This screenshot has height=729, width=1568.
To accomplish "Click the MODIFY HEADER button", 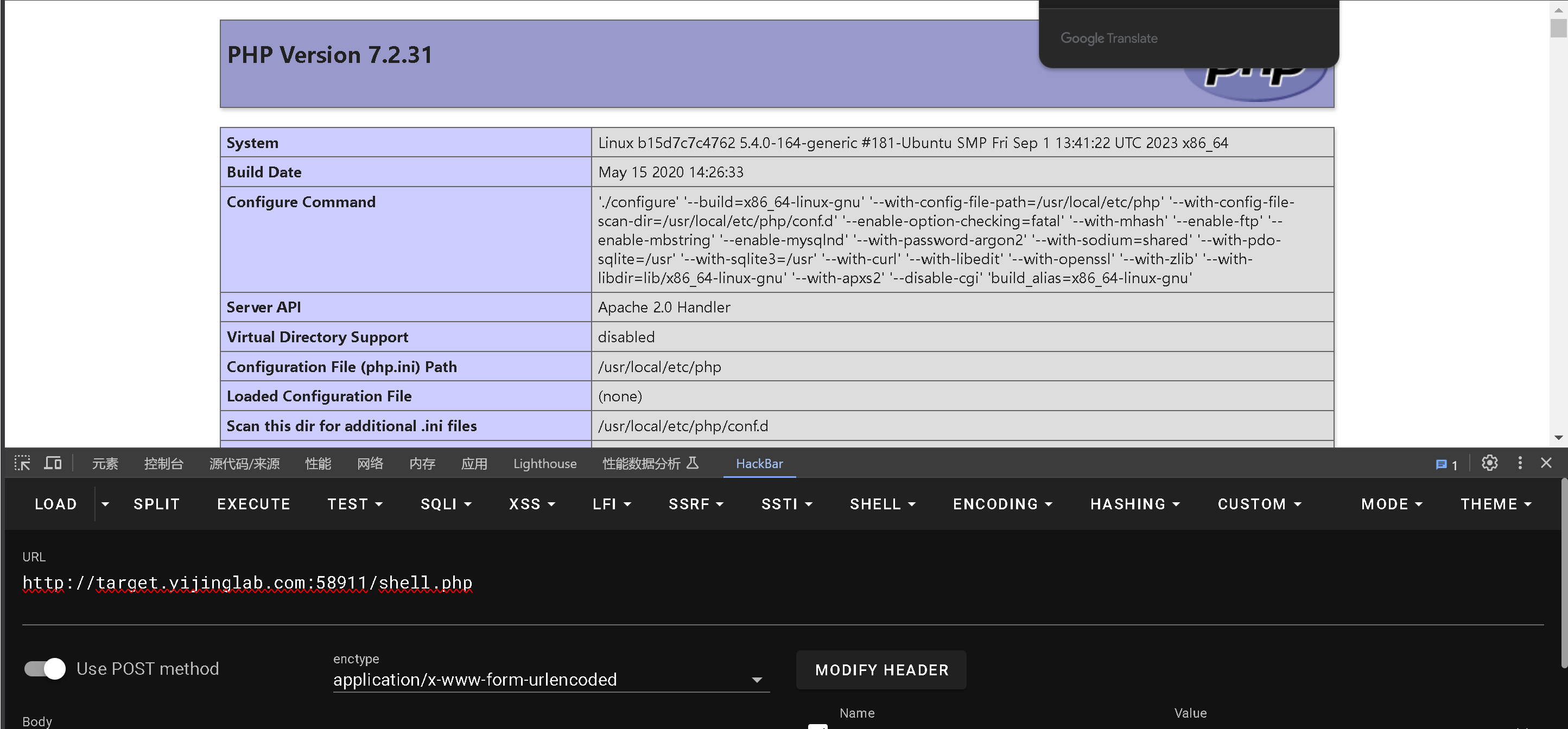I will pyautogui.click(x=881, y=670).
